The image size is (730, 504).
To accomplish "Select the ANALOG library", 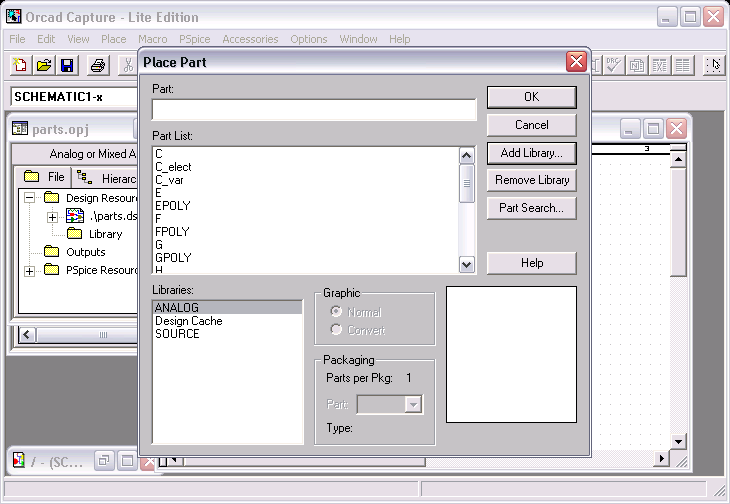I will click(x=227, y=307).
